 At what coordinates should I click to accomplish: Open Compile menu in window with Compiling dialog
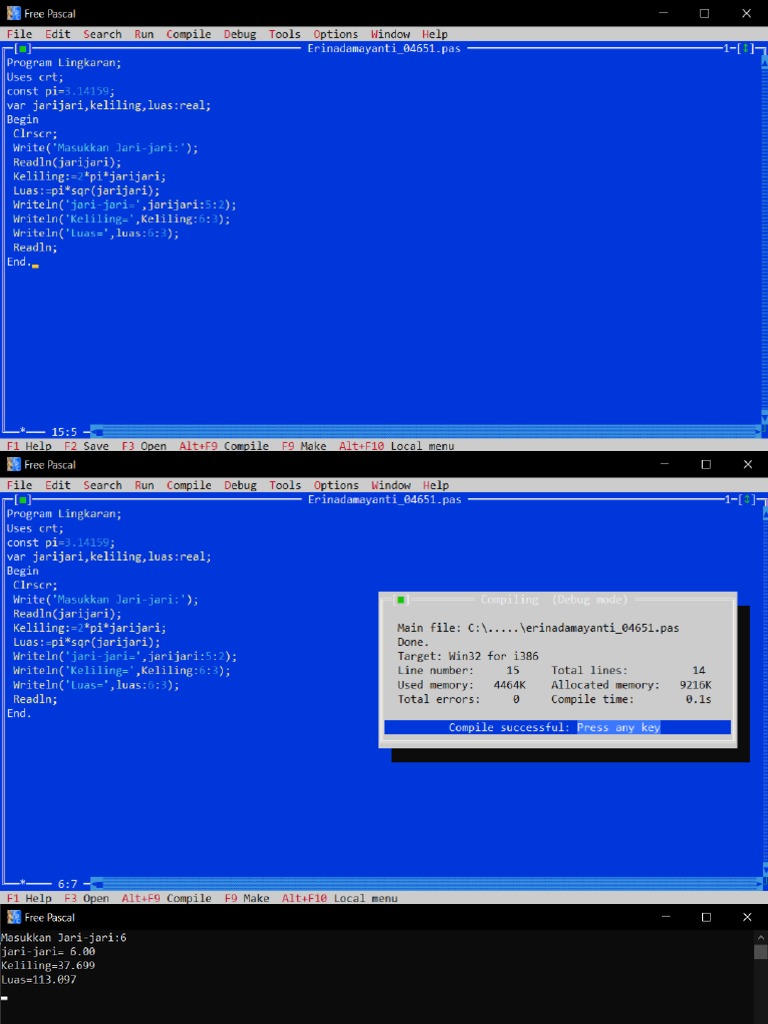(189, 485)
